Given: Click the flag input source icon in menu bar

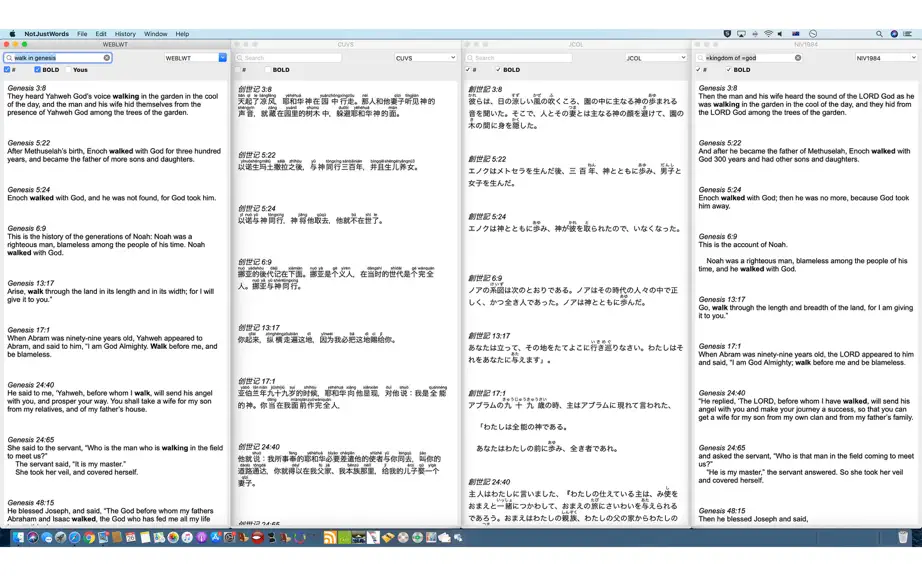Looking at the screenshot, I should click(x=796, y=34).
